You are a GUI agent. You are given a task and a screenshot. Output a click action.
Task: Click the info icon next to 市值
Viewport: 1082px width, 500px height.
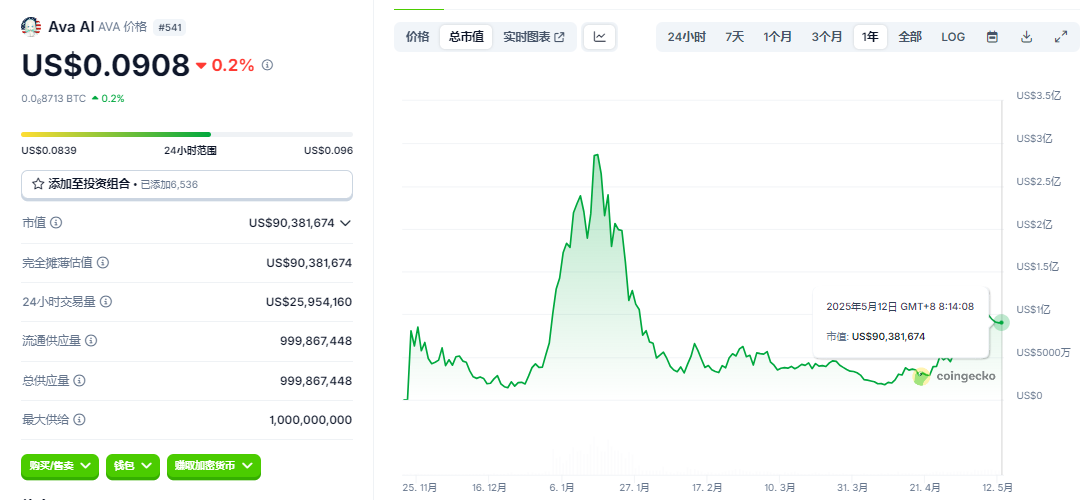point(56,223)
